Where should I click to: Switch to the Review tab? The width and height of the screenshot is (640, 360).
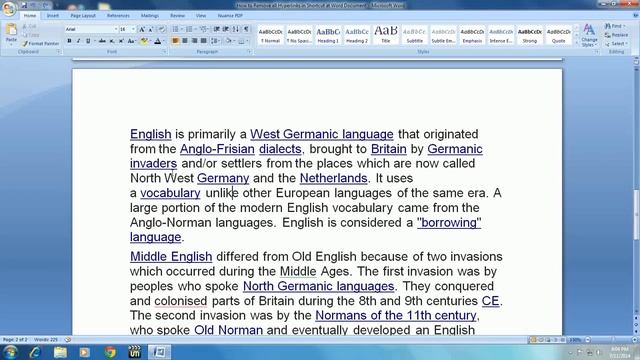click(177, 16)
